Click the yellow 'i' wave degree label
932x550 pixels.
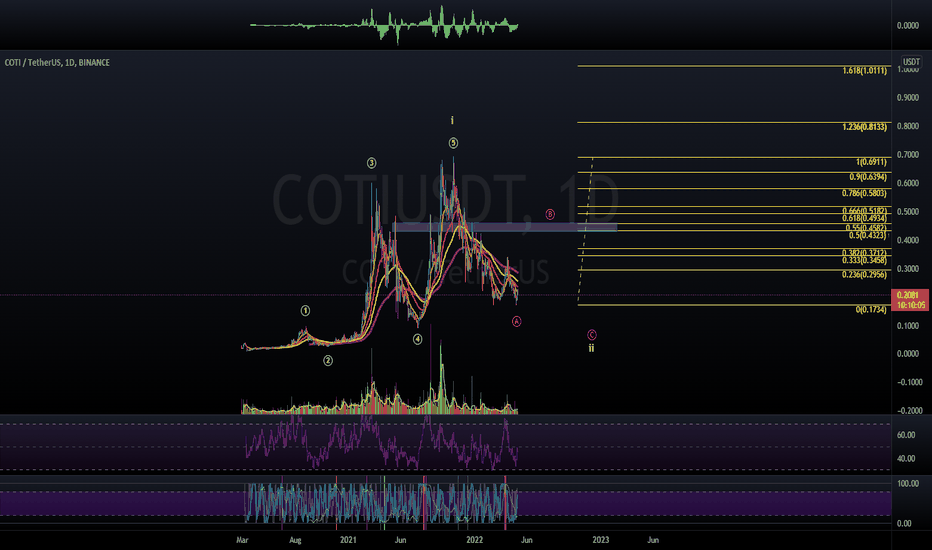point(452,121)
